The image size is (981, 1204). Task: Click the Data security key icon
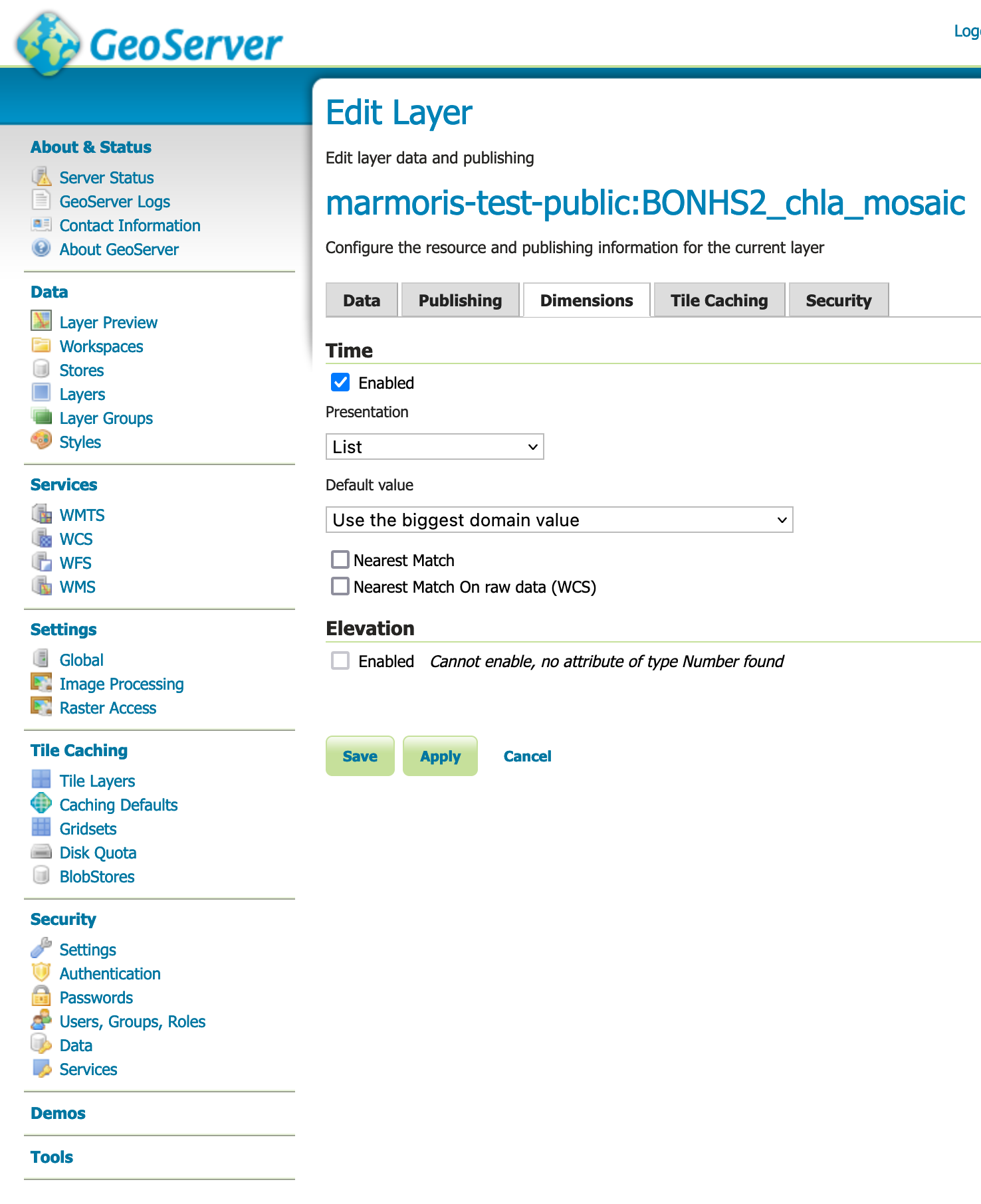(x=41, y=1045)
